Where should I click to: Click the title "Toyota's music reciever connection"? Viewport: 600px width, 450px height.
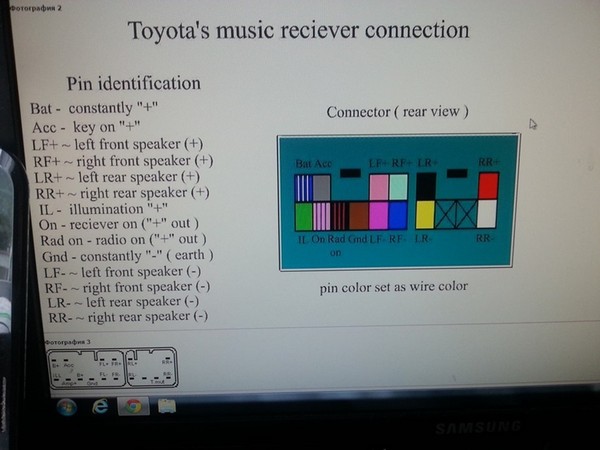pos(298,30)
